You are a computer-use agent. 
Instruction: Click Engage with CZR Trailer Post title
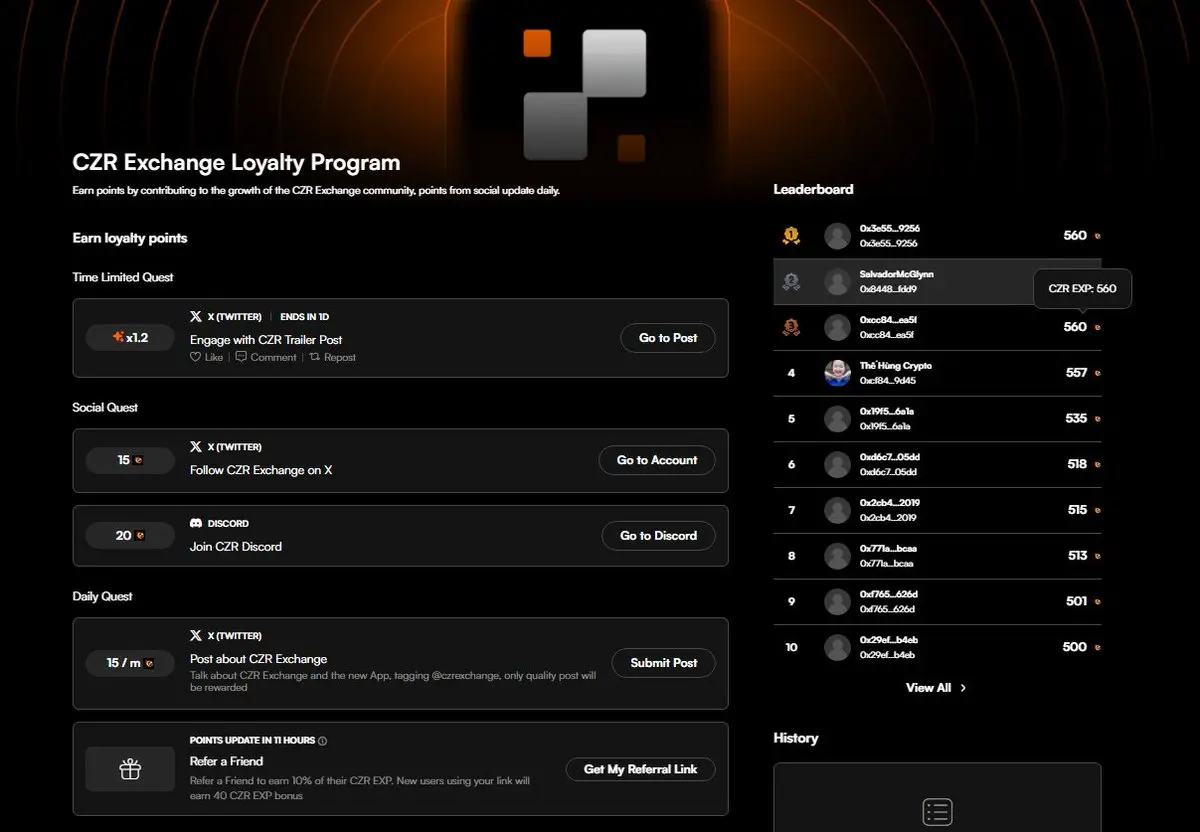click(x=266, y=340)
